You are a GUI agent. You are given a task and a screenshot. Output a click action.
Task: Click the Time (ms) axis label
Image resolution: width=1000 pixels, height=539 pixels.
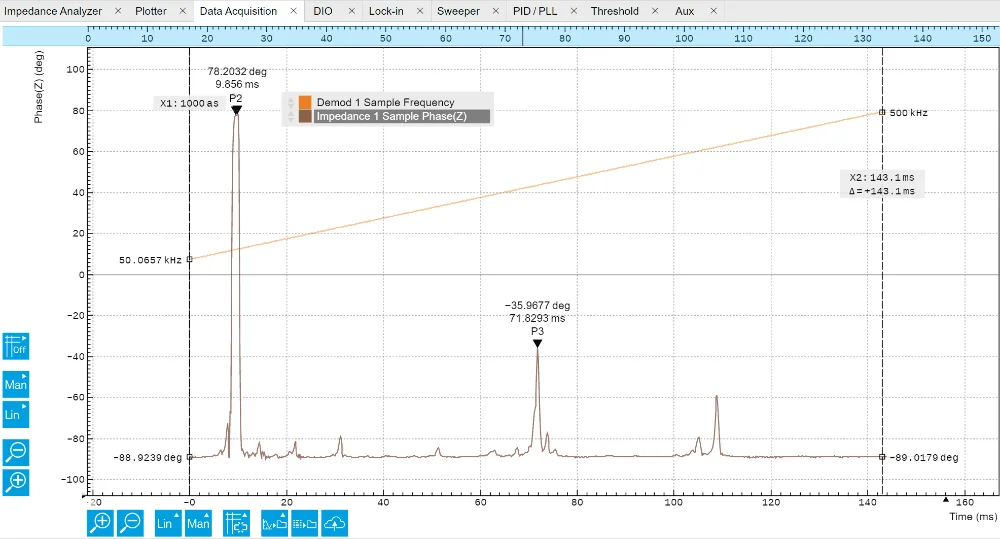point(972,517)
